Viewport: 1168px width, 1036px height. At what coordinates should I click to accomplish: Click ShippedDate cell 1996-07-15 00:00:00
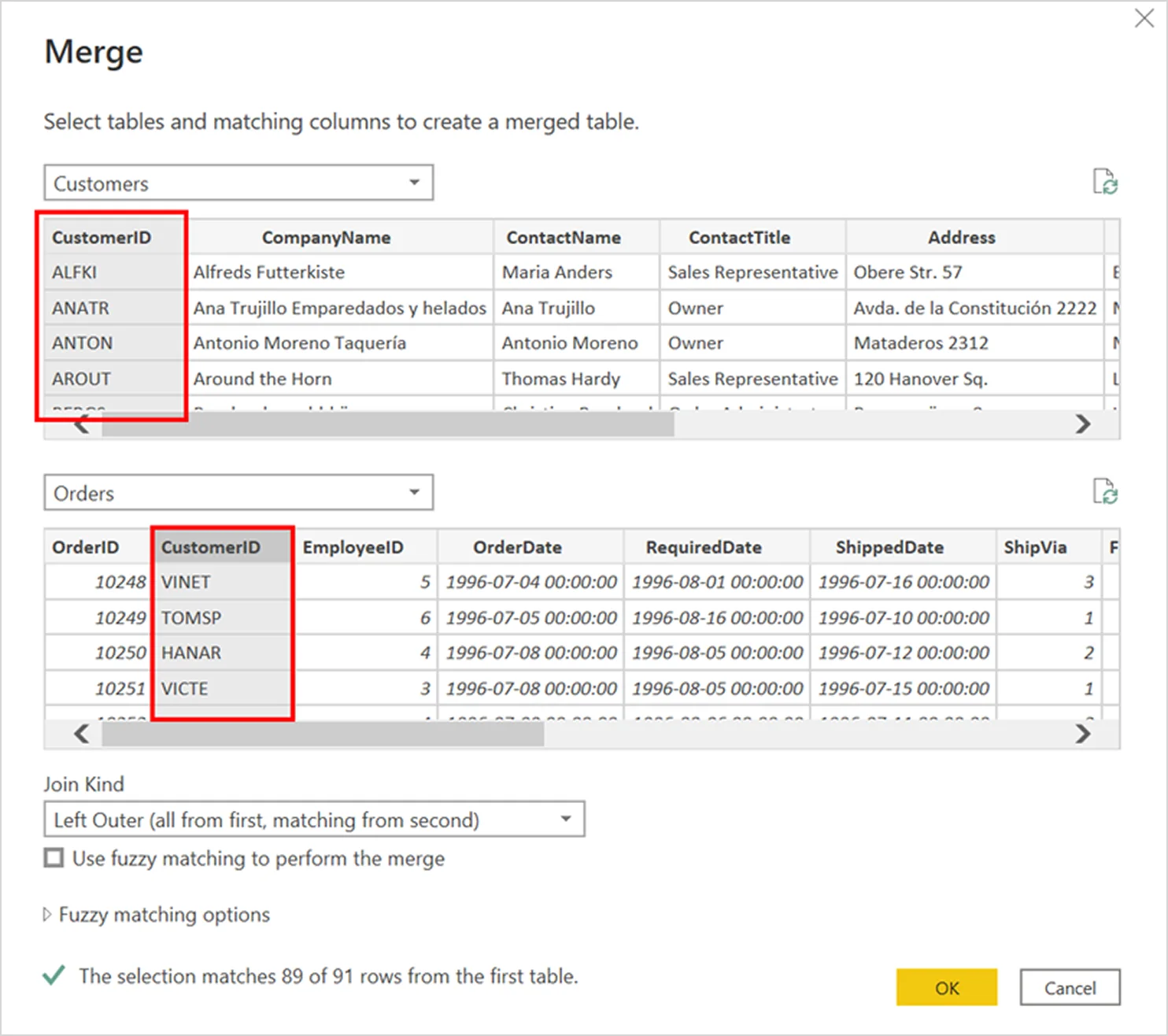(x=903, y=688)
